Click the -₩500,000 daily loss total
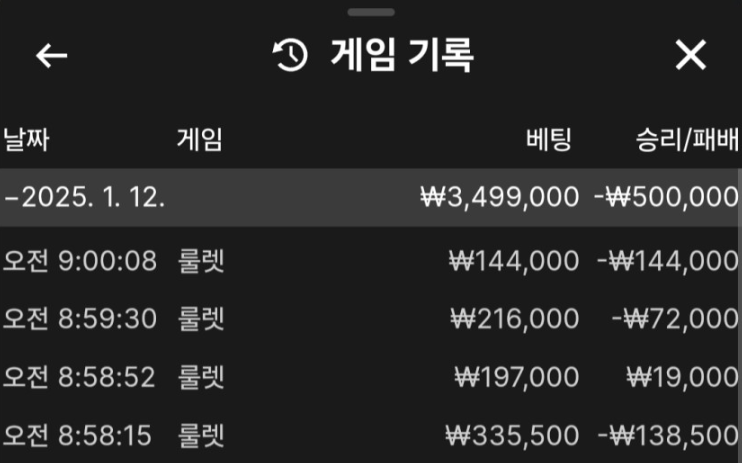742x463 pixels. 666,197
